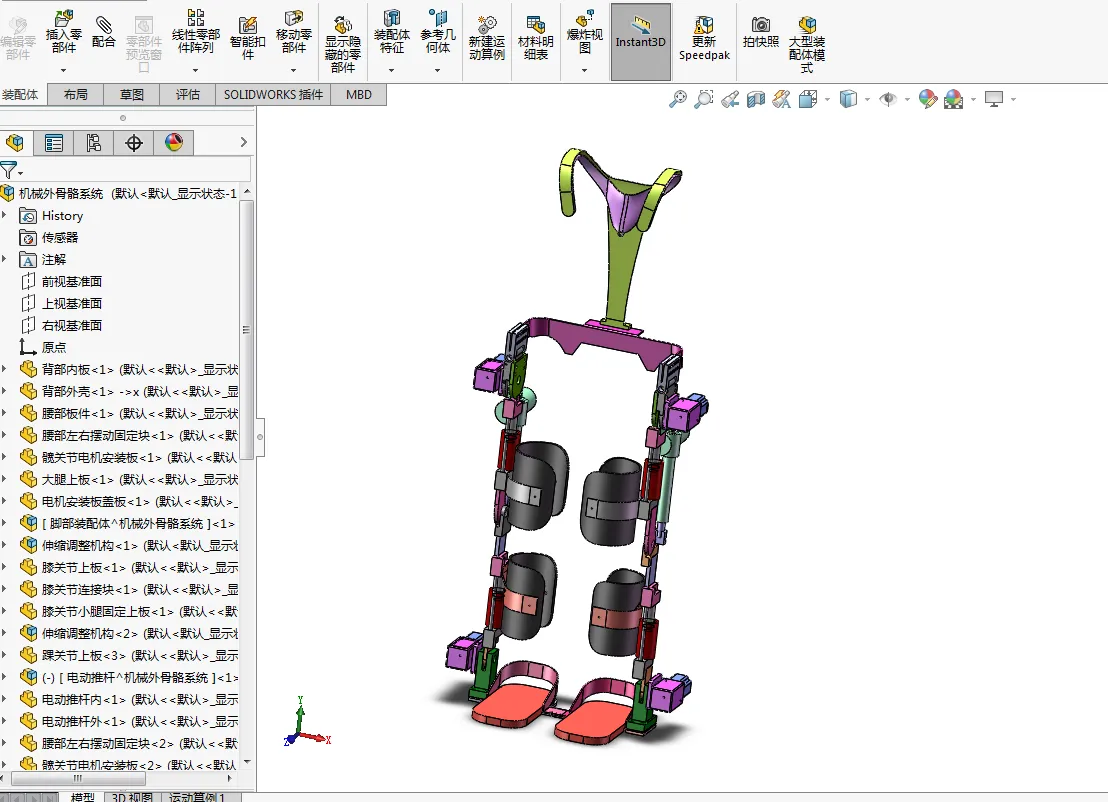Viewport: 1108px width, 802px height.
Task: Open the DisplayManager color ball tab
Action: click(x=174, y=143)
